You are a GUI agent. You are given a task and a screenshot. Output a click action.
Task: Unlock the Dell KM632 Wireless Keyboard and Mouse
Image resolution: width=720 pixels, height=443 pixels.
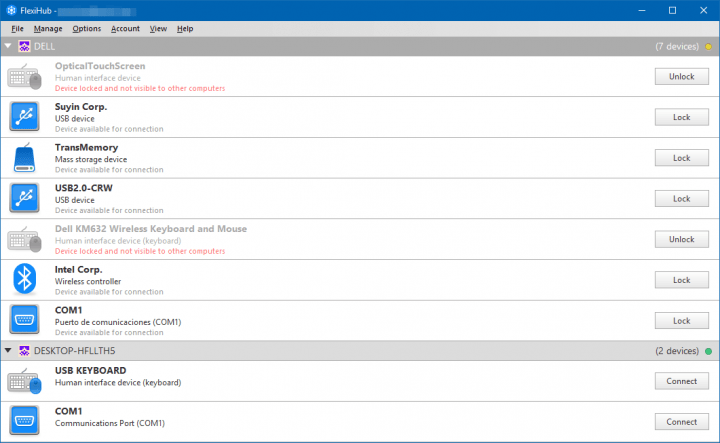point(681,239)
